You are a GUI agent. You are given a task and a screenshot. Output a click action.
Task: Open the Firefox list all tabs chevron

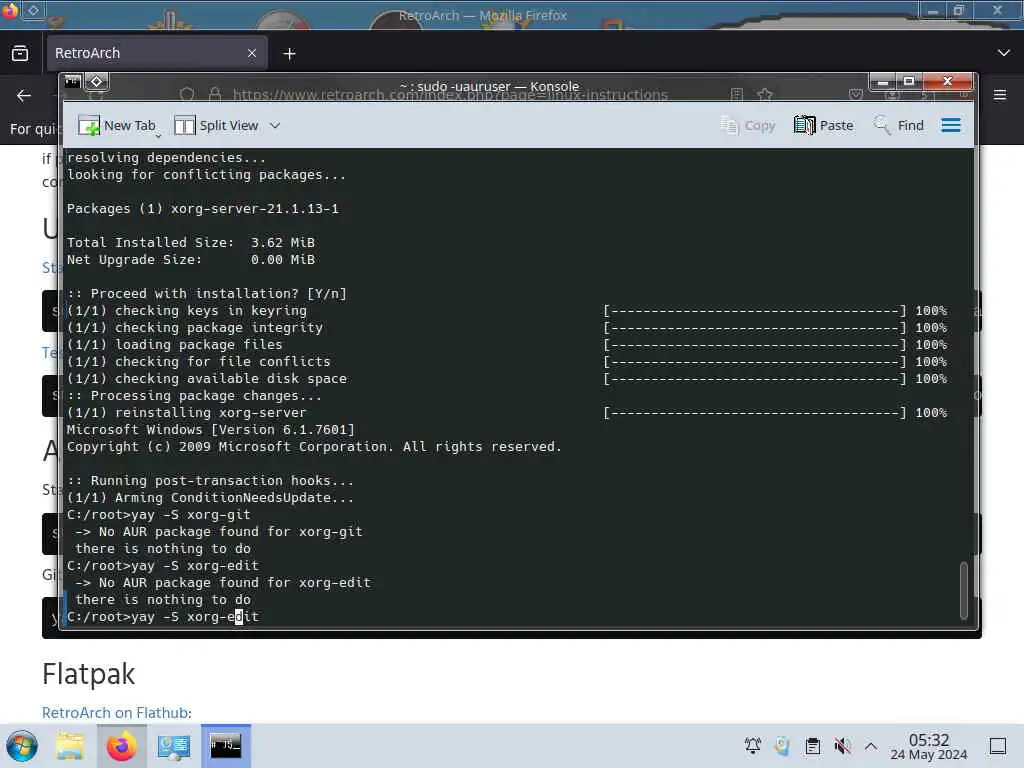[x=1004, y=54]
